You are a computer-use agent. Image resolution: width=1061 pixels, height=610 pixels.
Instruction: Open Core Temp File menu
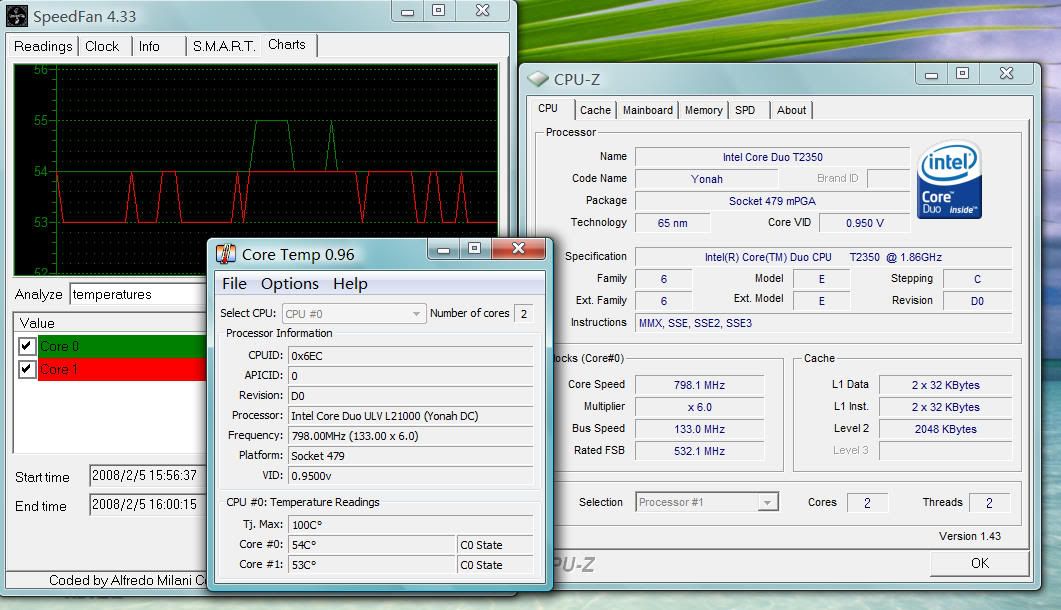click(234, 284)
